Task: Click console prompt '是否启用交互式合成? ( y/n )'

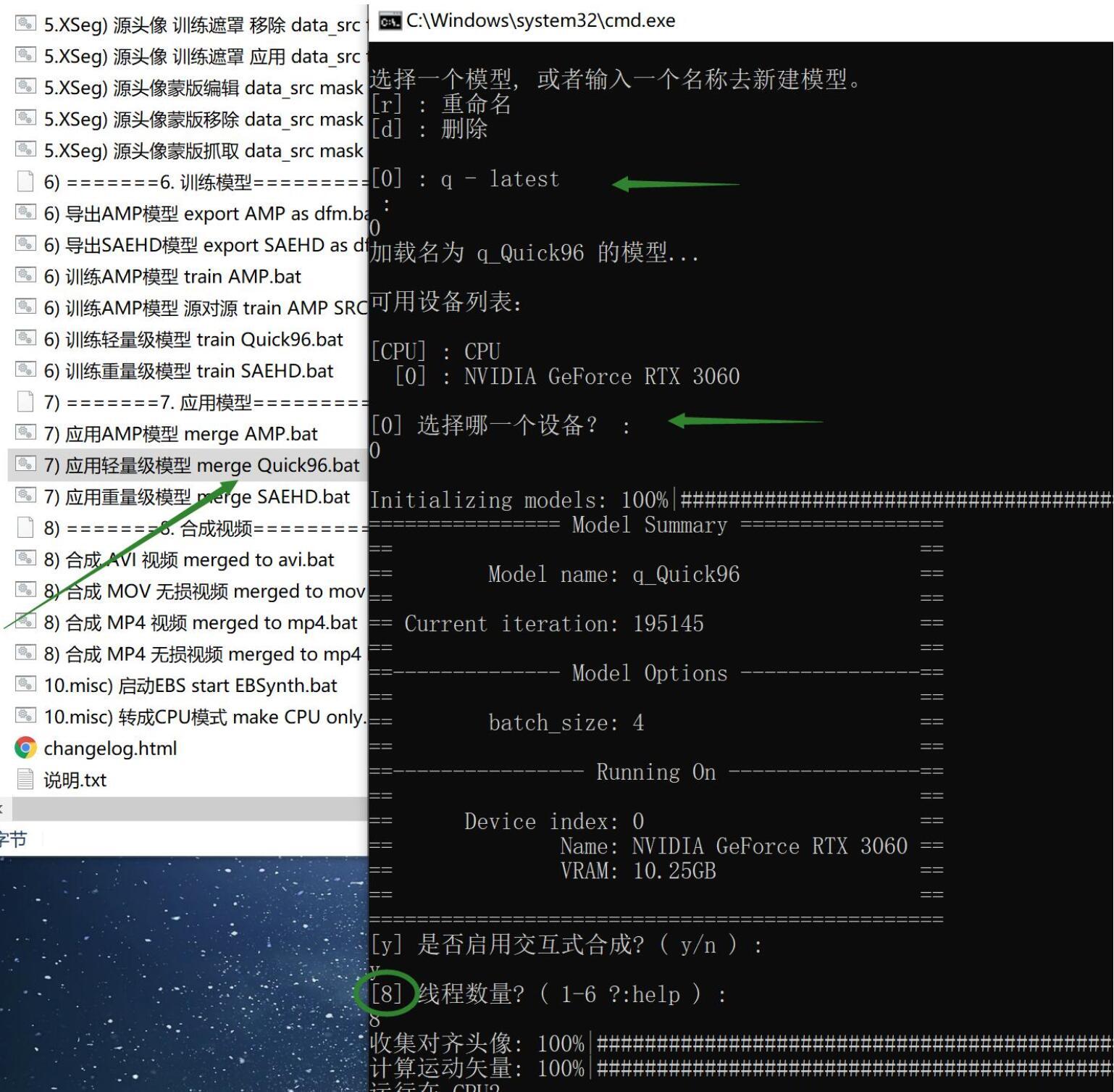Action: pyautogui.click(x=566, y=944)
